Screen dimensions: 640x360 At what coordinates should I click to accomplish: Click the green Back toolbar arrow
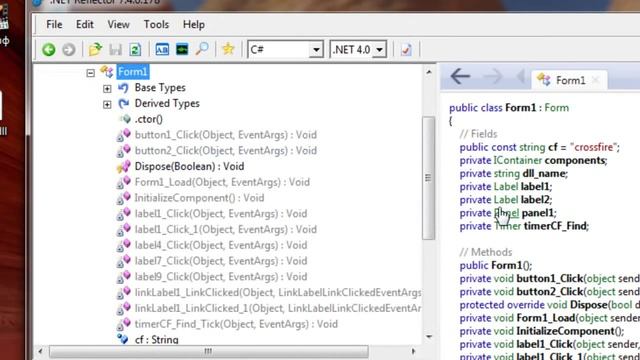coord(49,50)
